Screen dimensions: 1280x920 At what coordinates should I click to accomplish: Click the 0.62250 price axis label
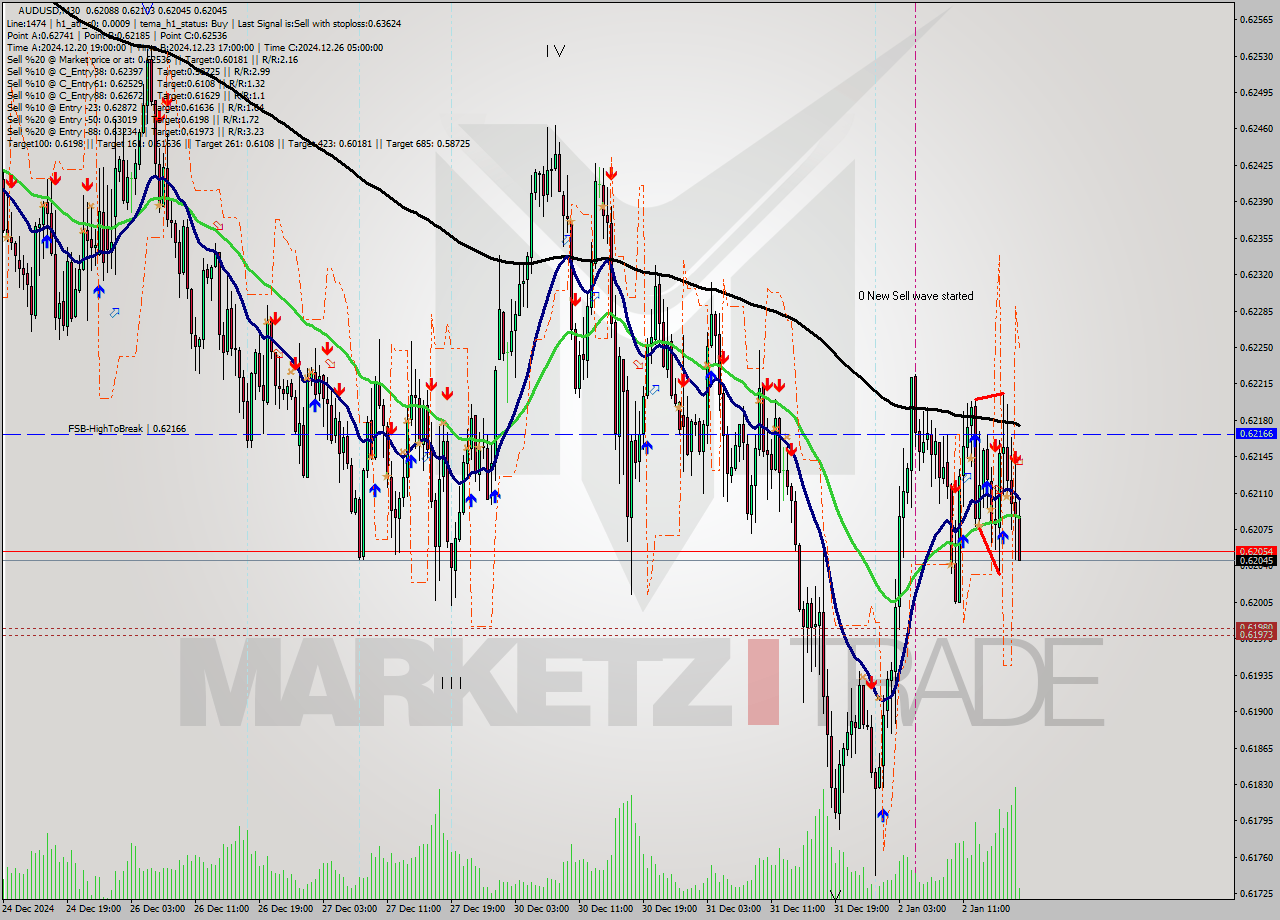[1257, 347]
